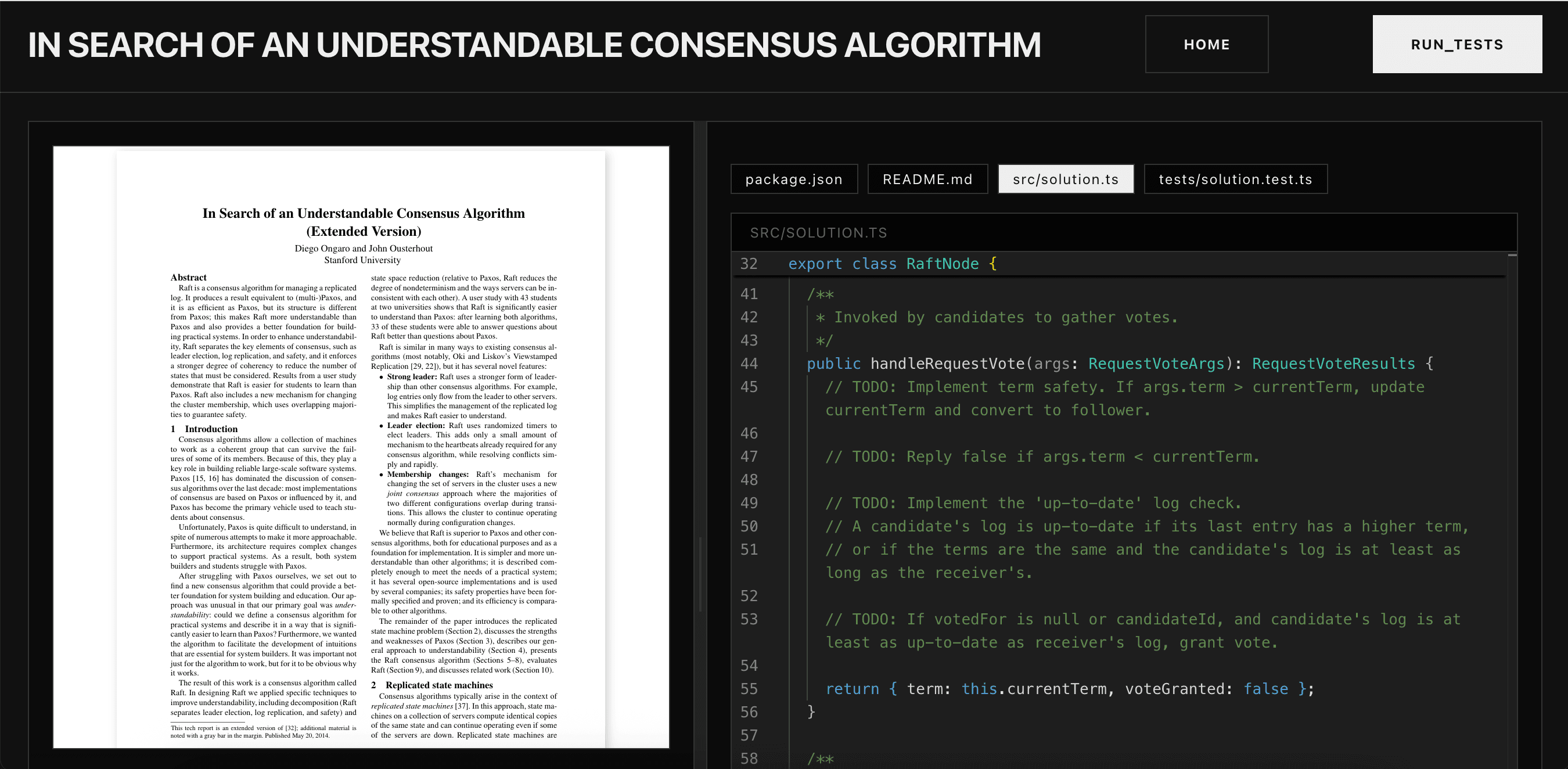Click line number 55 in the gutter
This screenshot has height=769, width=1568.
coord(749,689)
